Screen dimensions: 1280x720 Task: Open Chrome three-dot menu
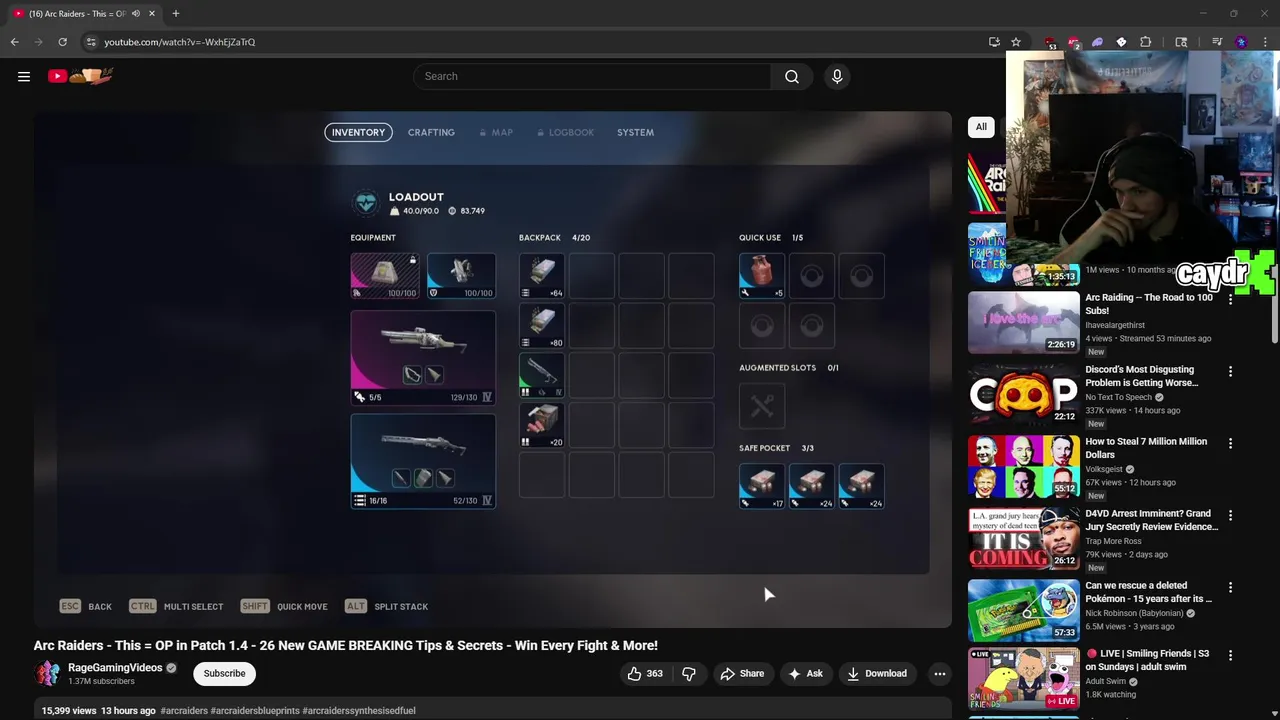tap(1265, 42)
